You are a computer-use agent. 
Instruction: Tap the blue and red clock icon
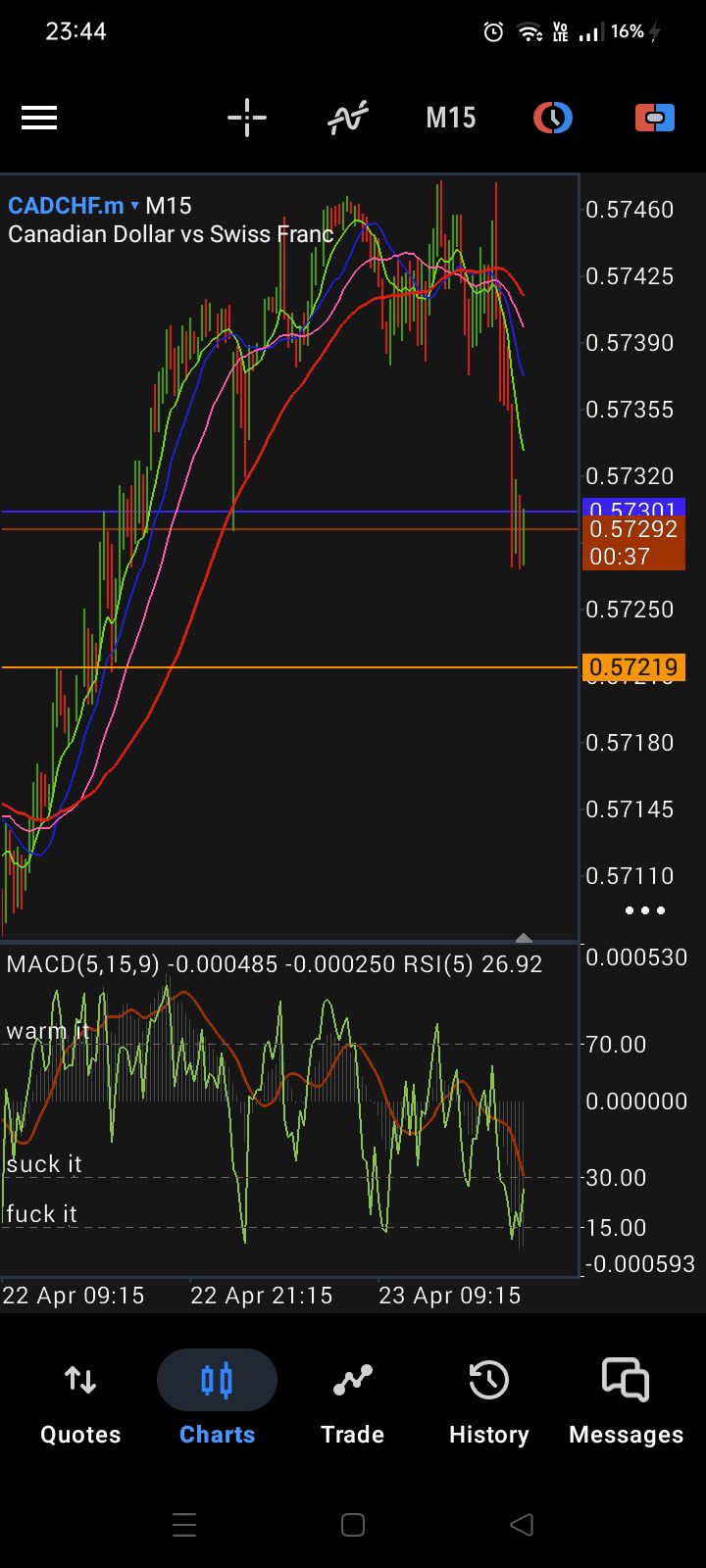pyautogui.click(x=553, y=119)
